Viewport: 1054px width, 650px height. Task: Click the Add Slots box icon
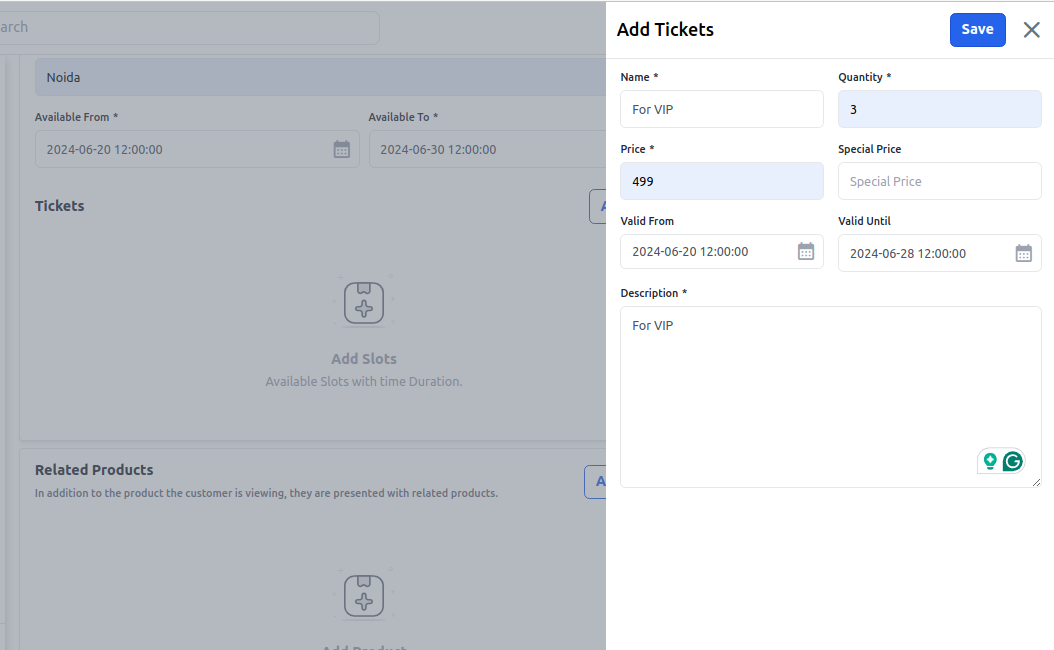364,301
